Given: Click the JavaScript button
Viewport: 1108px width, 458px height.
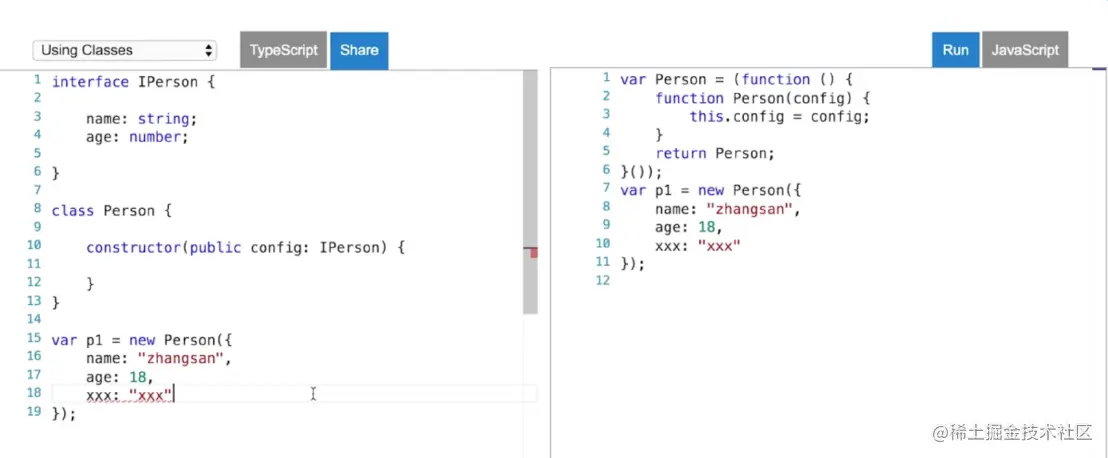Looking at the screenshot, I should pos(1025,50).
